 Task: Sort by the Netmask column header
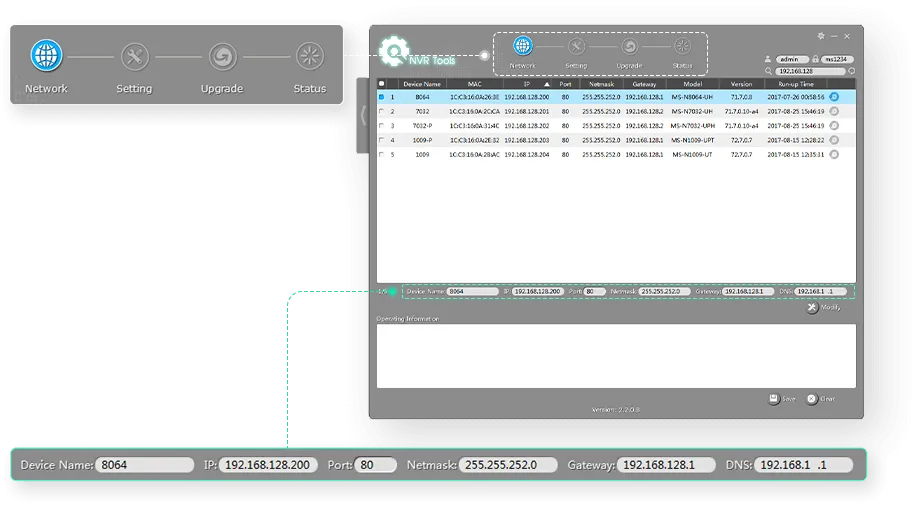pos(601,84)
